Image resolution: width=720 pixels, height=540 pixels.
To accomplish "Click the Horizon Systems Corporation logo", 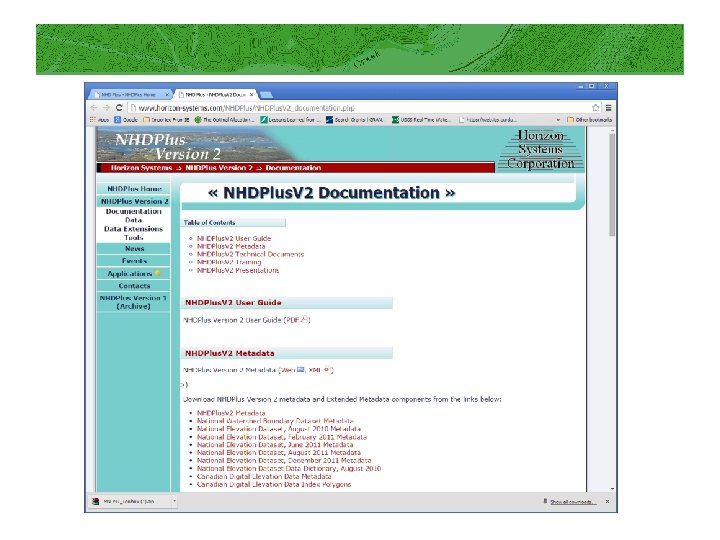I will tap(540, 150).
